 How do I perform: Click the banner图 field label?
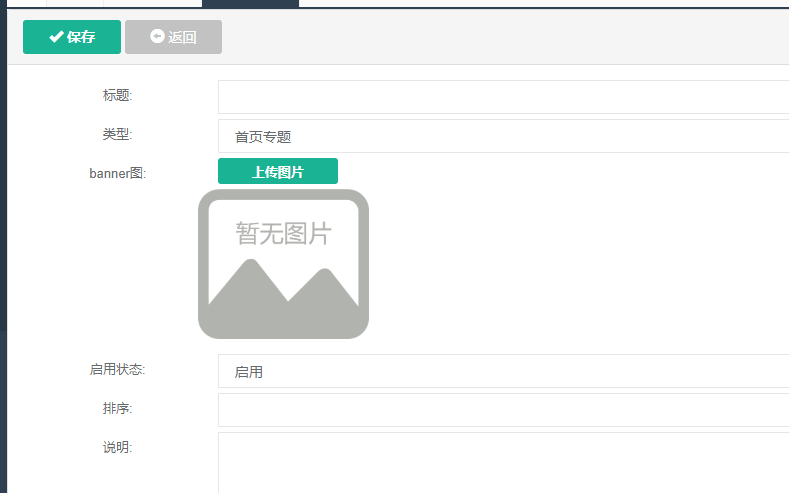pos(118,174)
